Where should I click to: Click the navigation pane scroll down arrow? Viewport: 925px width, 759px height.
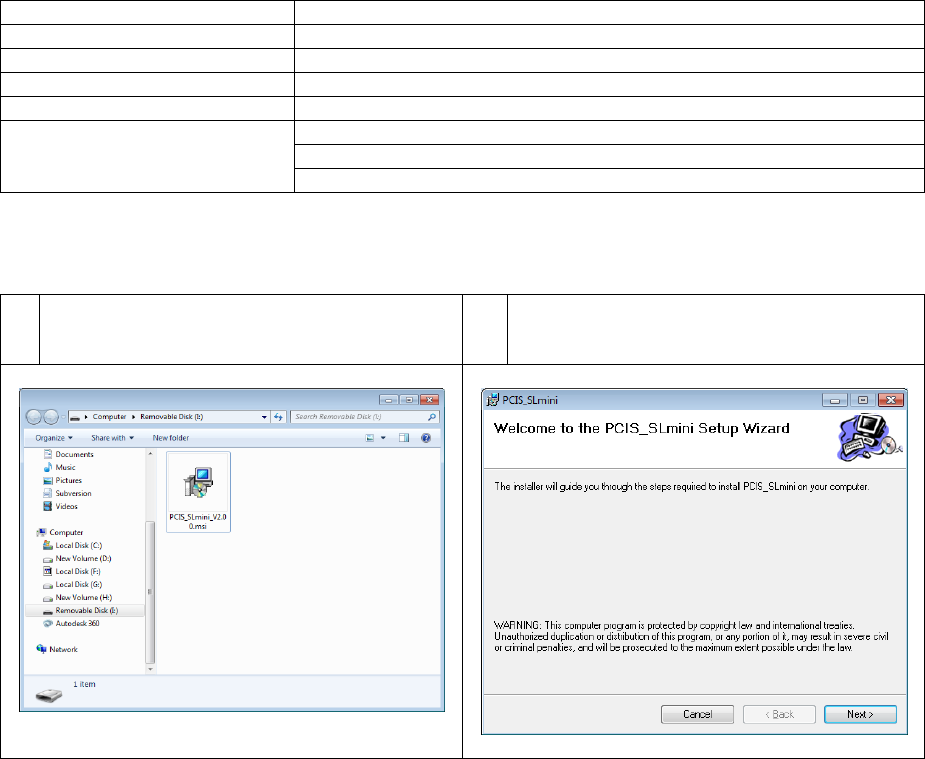[x=150, y=669]
